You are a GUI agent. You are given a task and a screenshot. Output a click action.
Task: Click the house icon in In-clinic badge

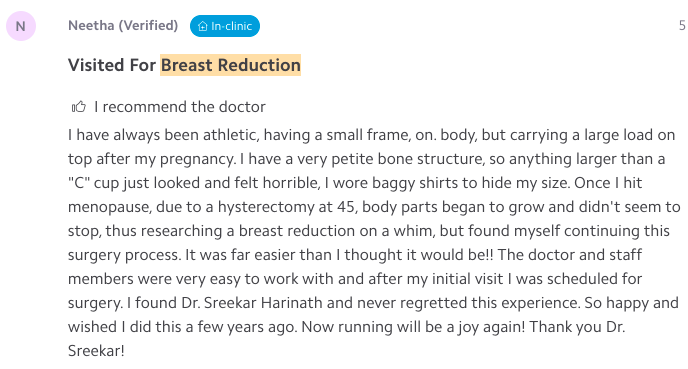[202, 26]
